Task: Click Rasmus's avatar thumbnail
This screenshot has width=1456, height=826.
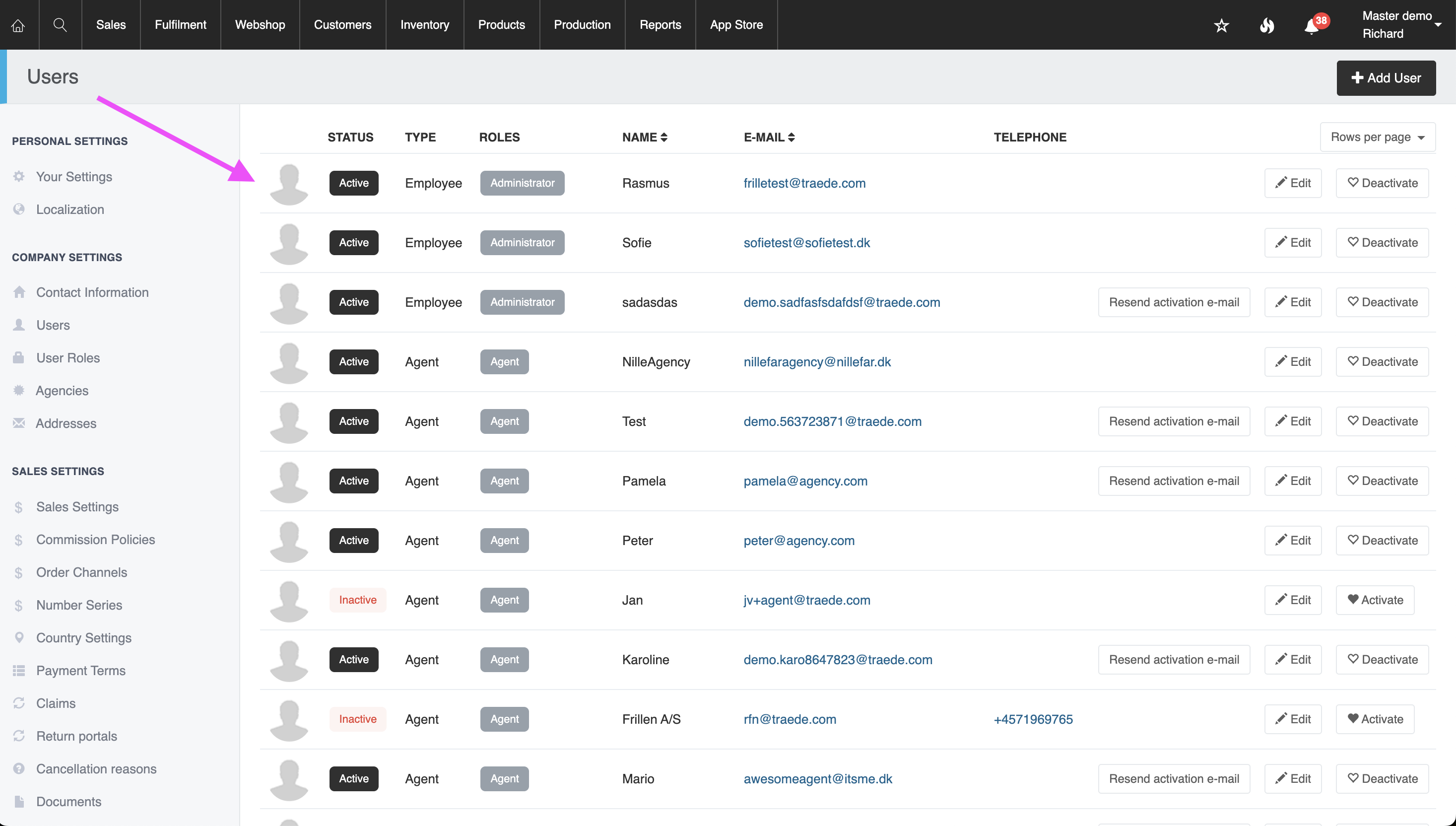Action: [x=289, y=184]
